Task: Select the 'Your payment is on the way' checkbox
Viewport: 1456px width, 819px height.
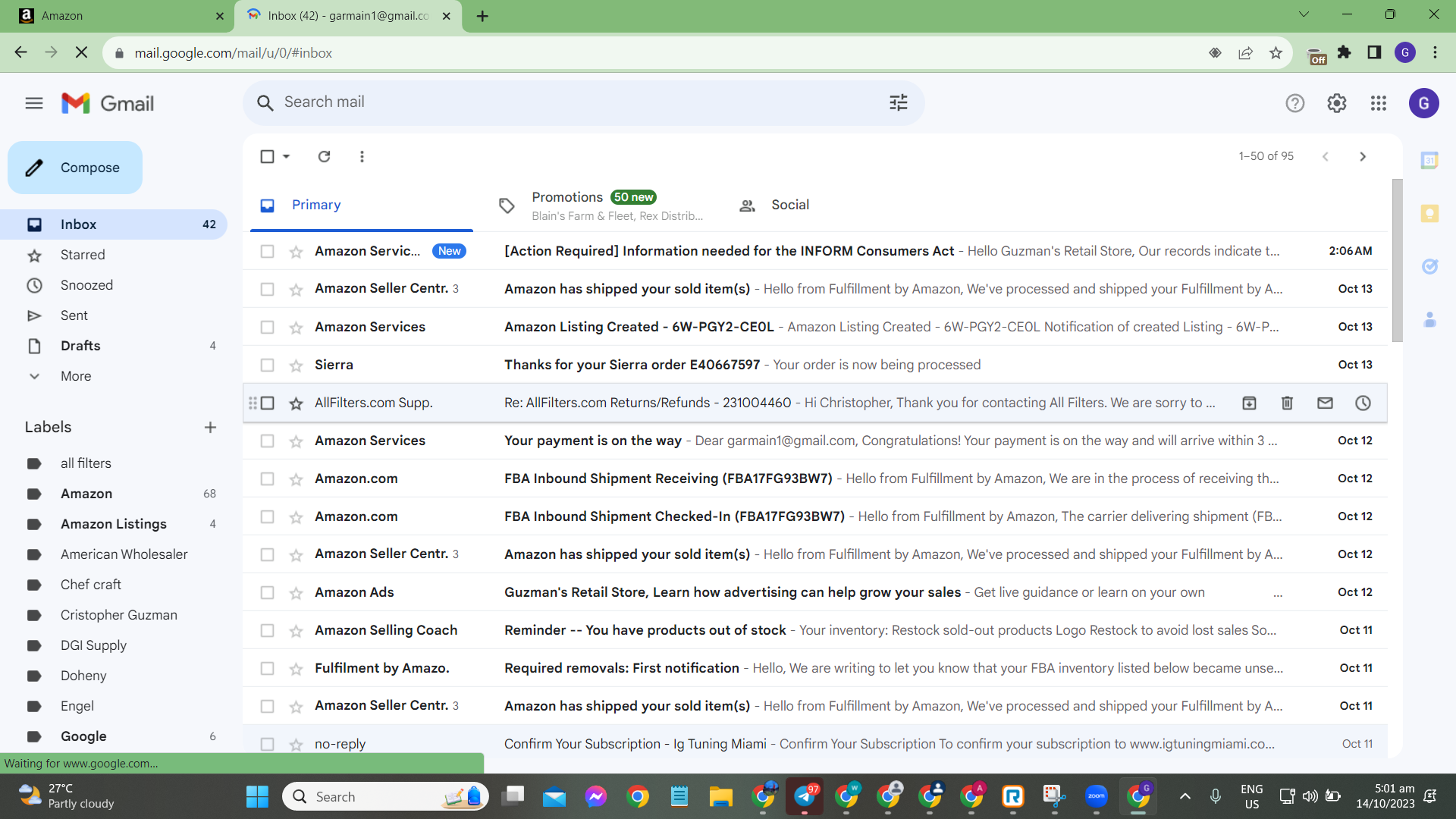Action: (267, 441)
